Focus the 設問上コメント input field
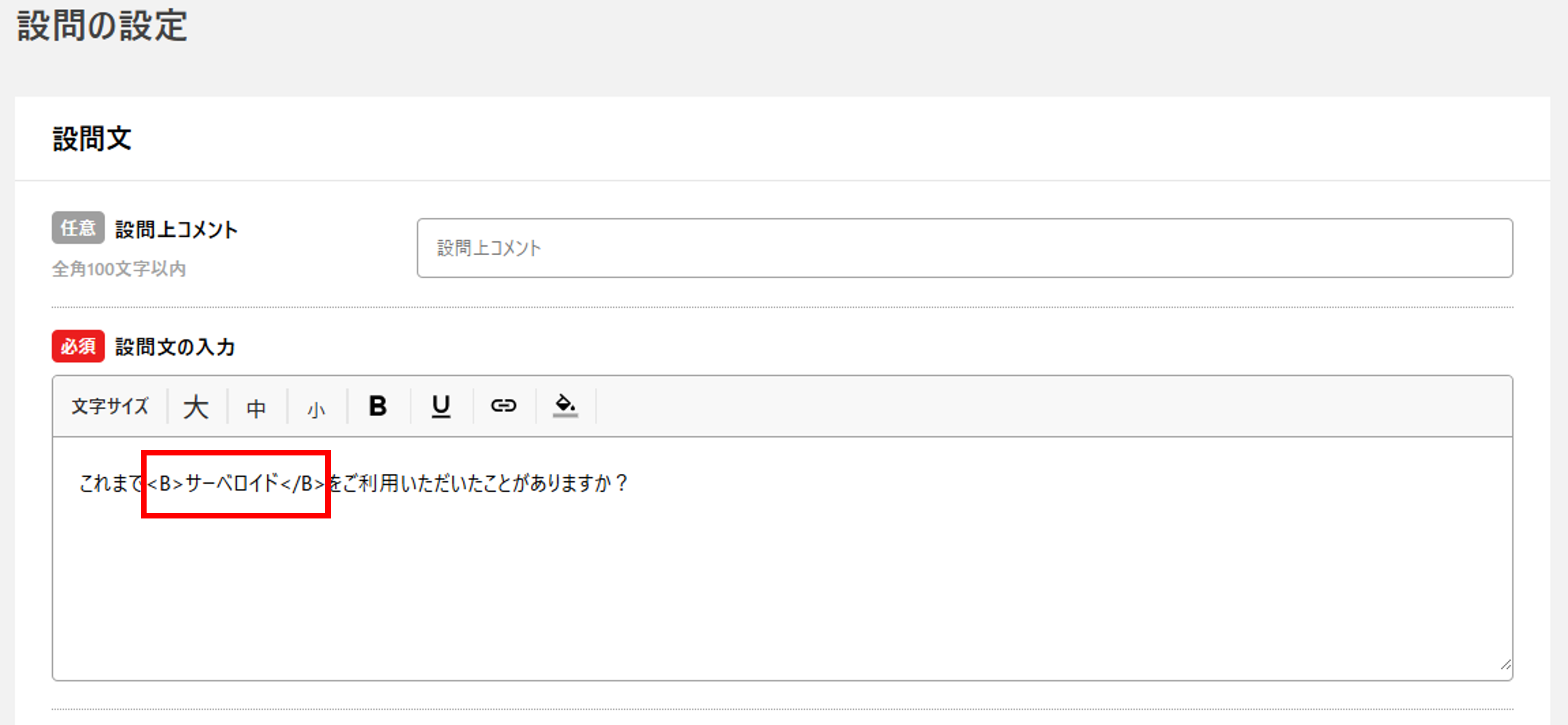 [964, 248]
